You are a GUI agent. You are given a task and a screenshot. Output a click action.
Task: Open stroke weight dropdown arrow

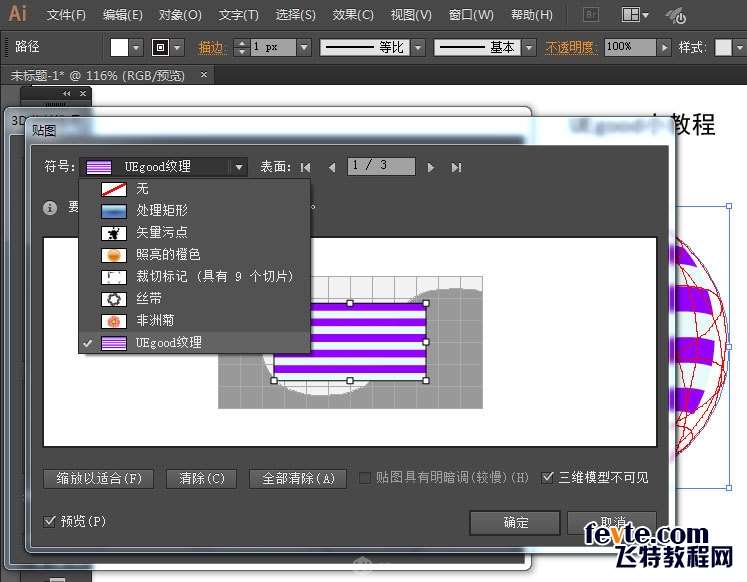304,48
